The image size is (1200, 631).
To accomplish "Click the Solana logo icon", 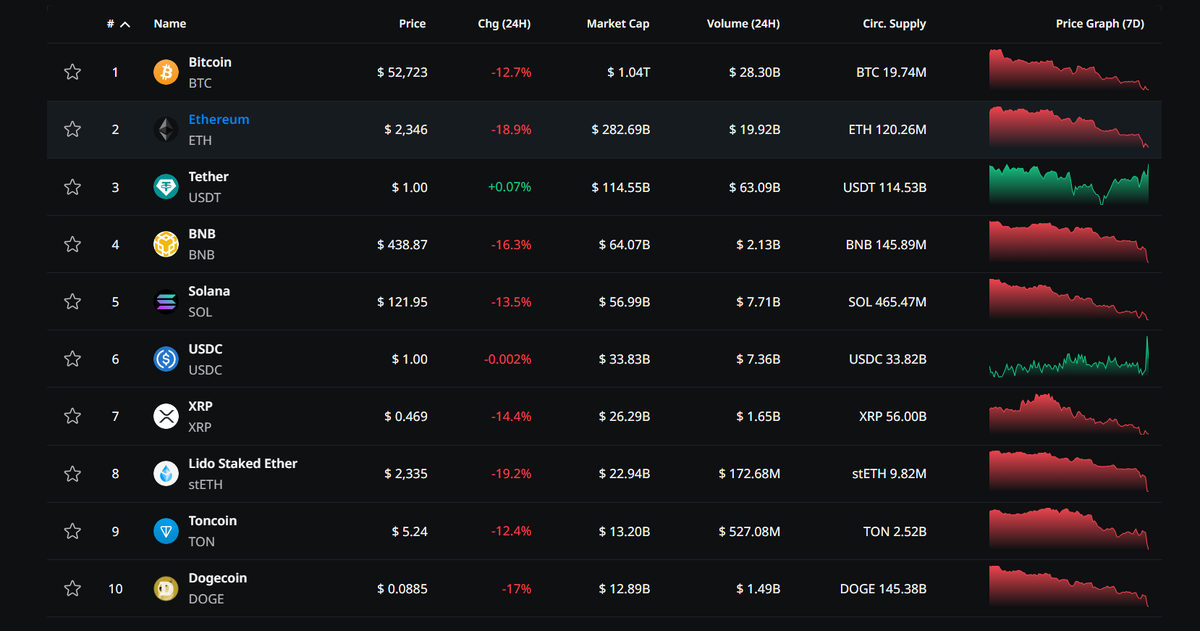I will coord(166,301).
